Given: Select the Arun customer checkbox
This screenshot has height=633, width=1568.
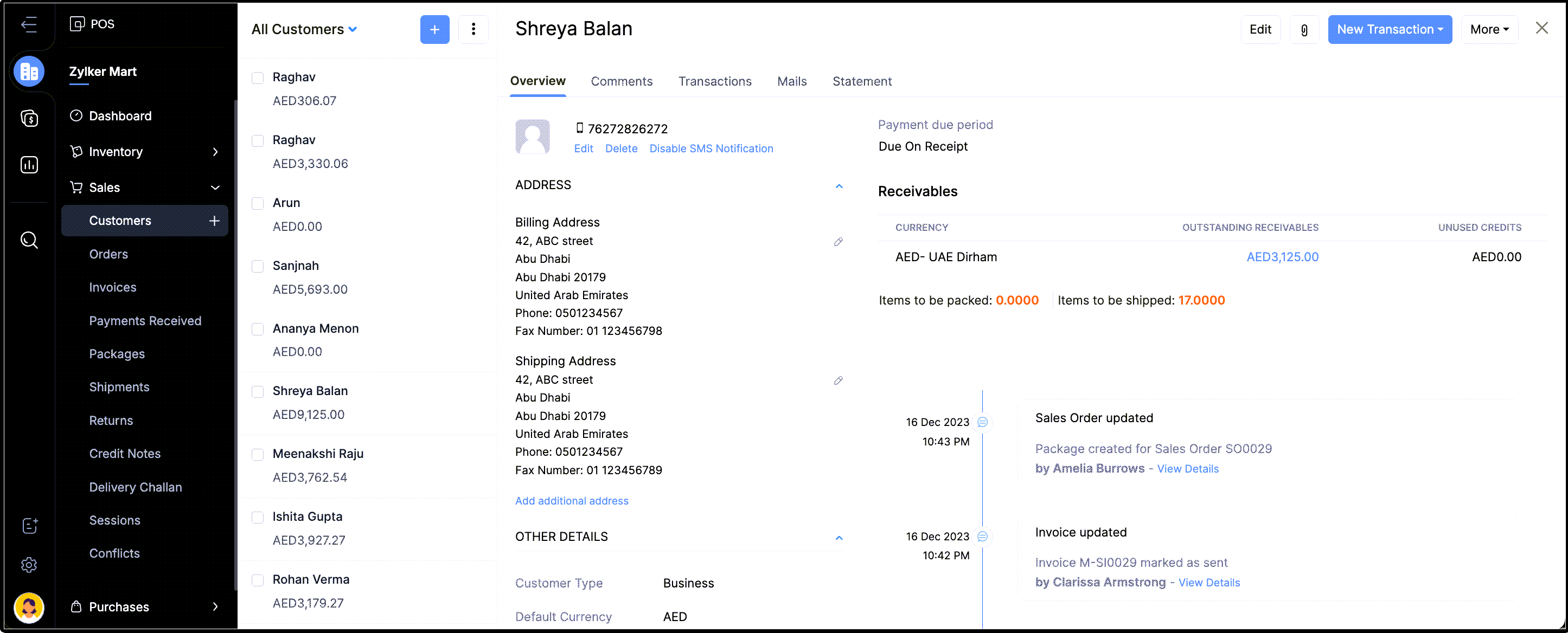Looking at the screenshot, I should pos(258,203).
